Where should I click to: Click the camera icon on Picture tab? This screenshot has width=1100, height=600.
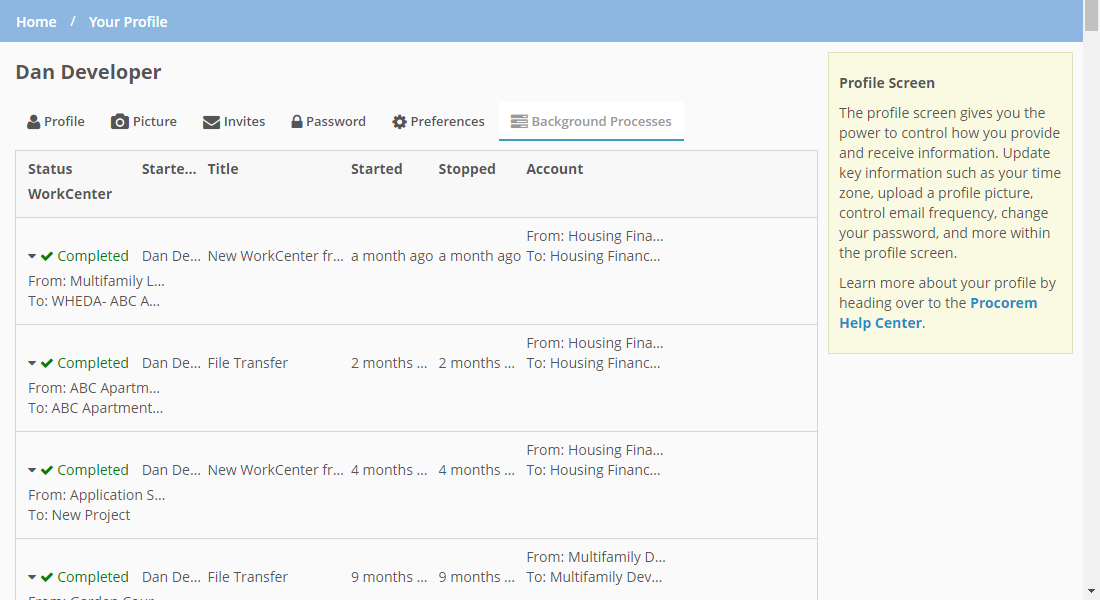click(x=120, y=122)
